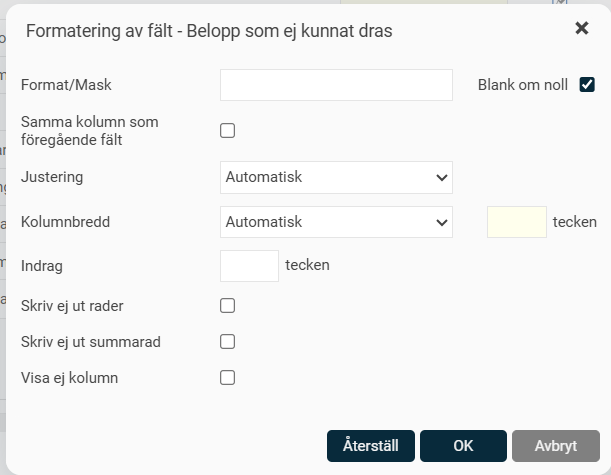The image size is (611, 475).
Task: Open the Justering dropdown
Action: (336, 177)
